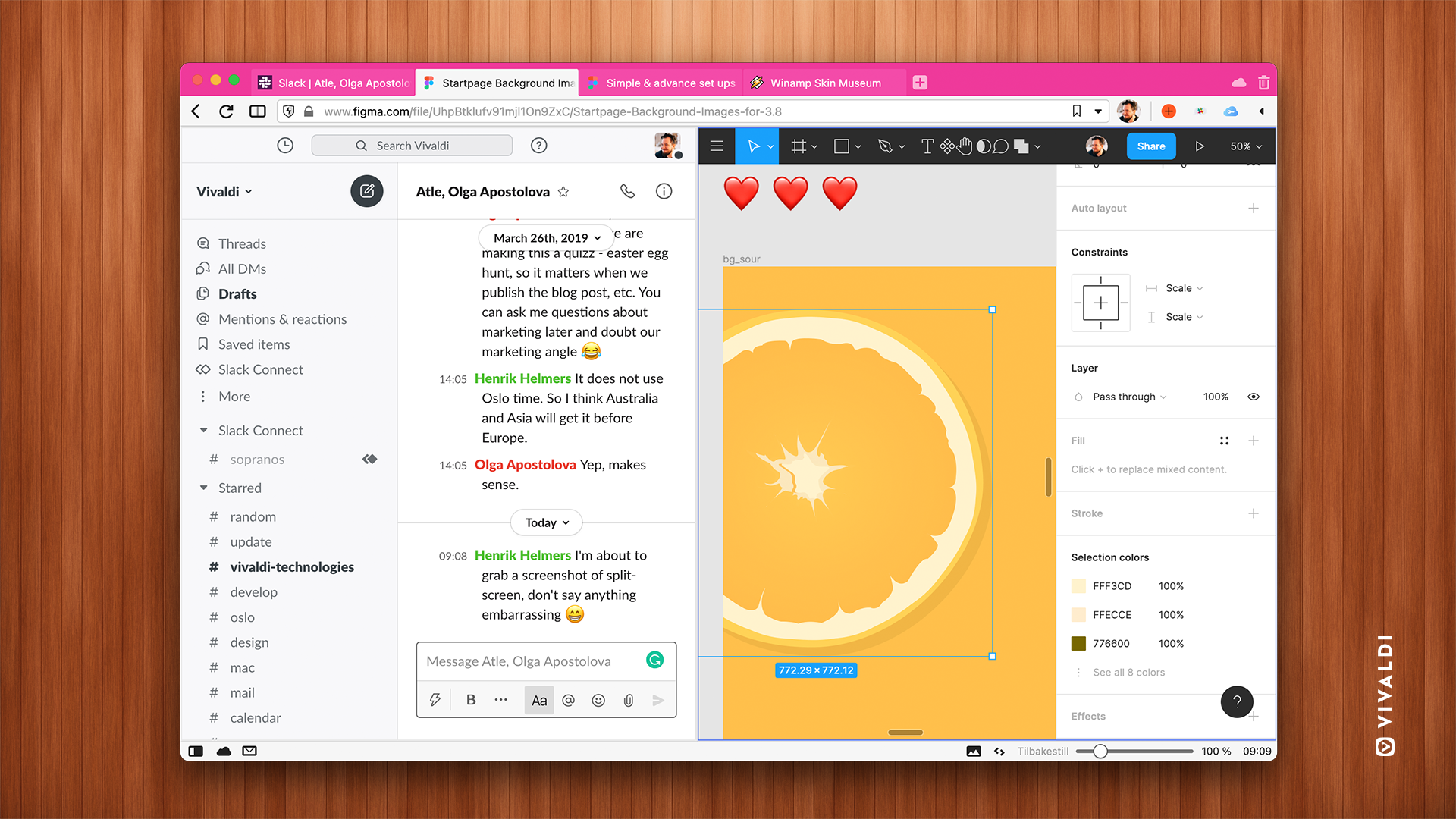Select the #vivaldi-technologies channel

[x=290, y=566]
